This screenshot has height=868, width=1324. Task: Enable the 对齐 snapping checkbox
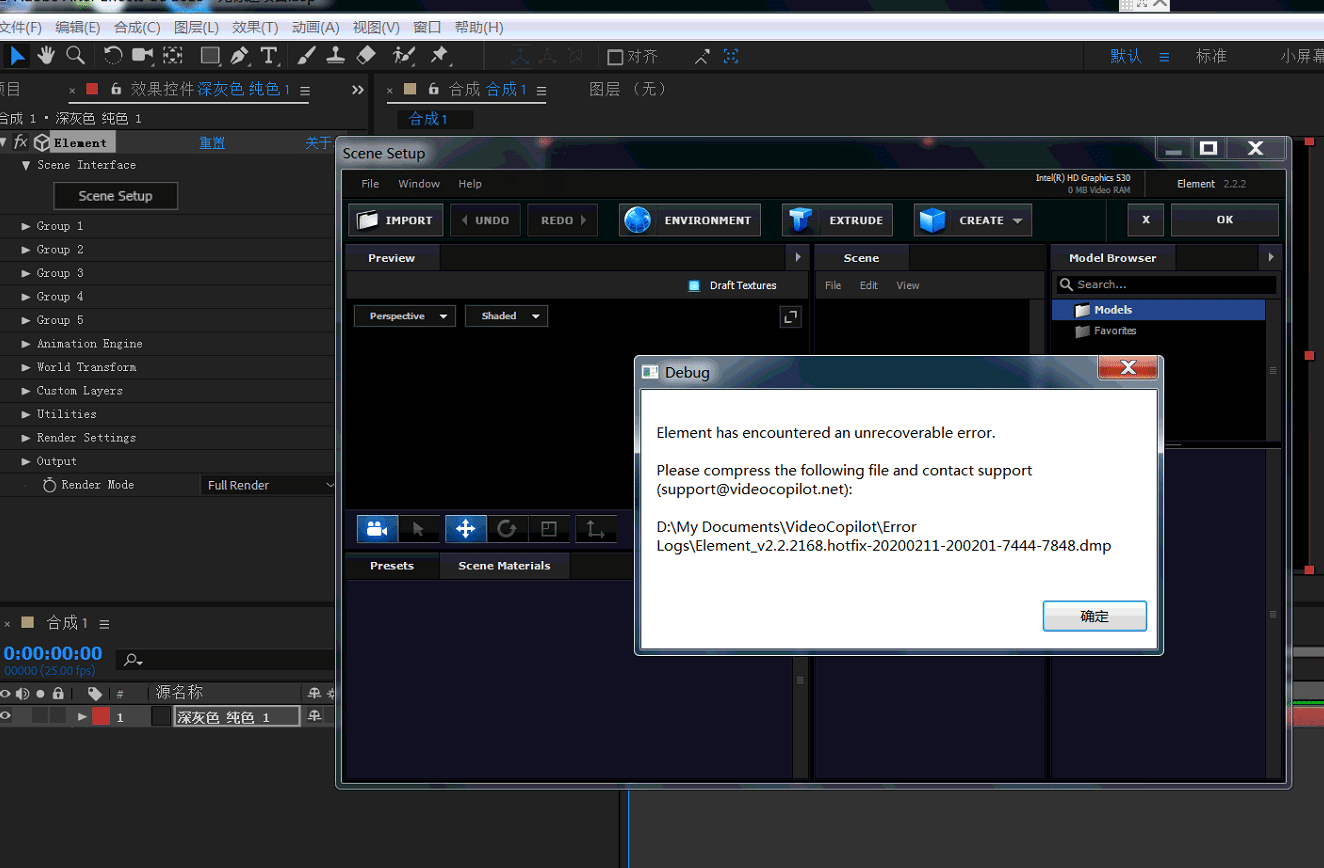(x=615, y=57)
